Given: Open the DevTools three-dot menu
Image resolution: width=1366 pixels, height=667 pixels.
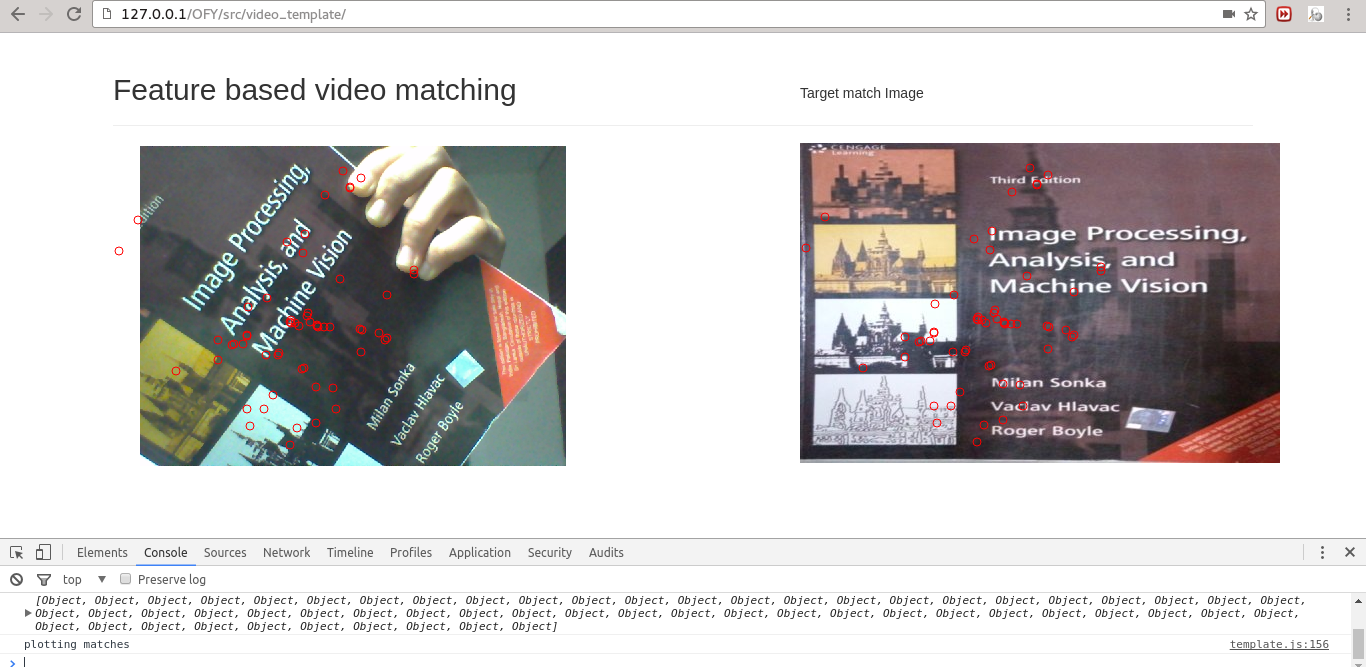Looking at the screenshot, I should click(x=1322, y=552).
